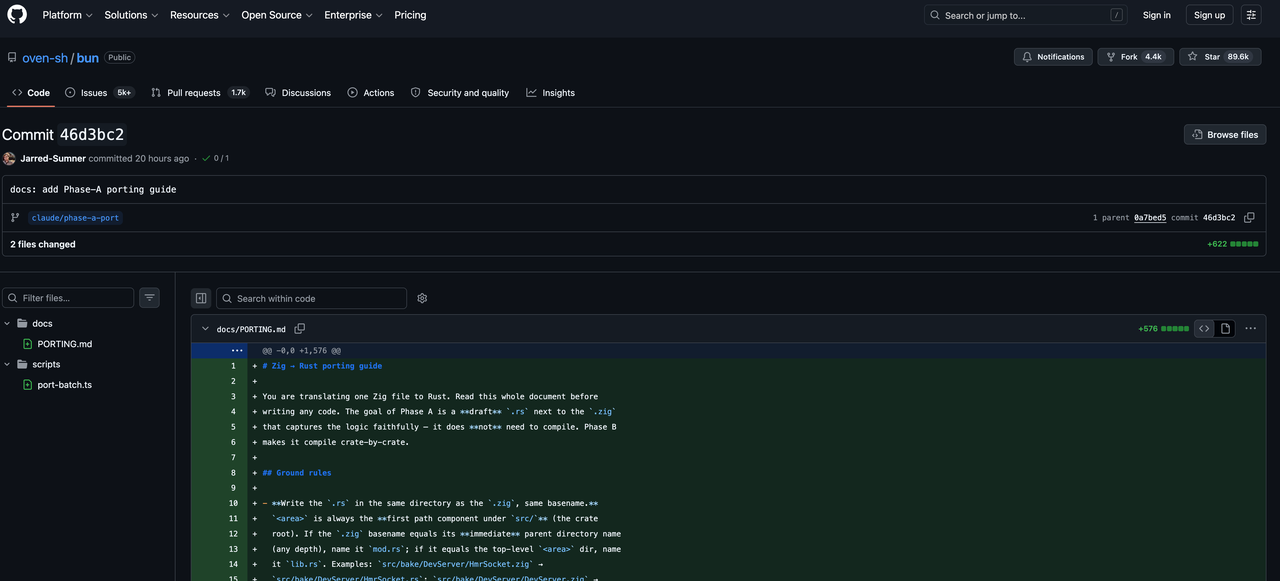Focus the Search or jump to field
This screenshot has height=581, width=1280.
point(1026,15)
